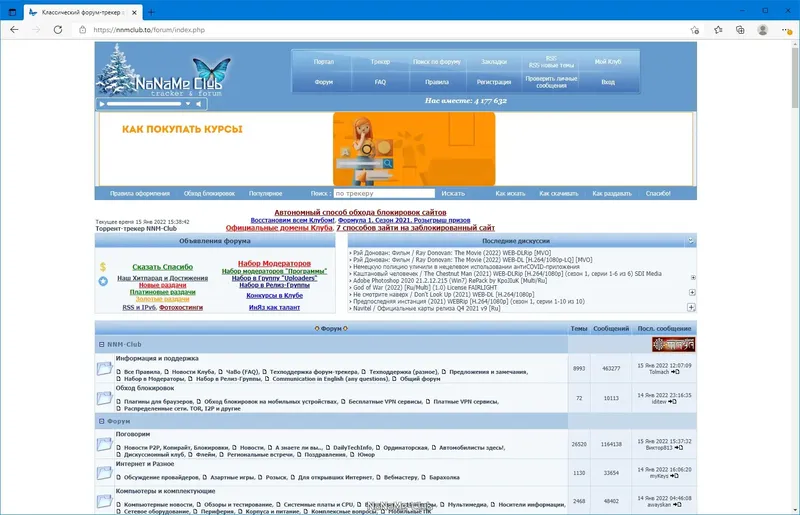
Task: Go to last post by iditew arrow icon
Action: click(672, 402)
